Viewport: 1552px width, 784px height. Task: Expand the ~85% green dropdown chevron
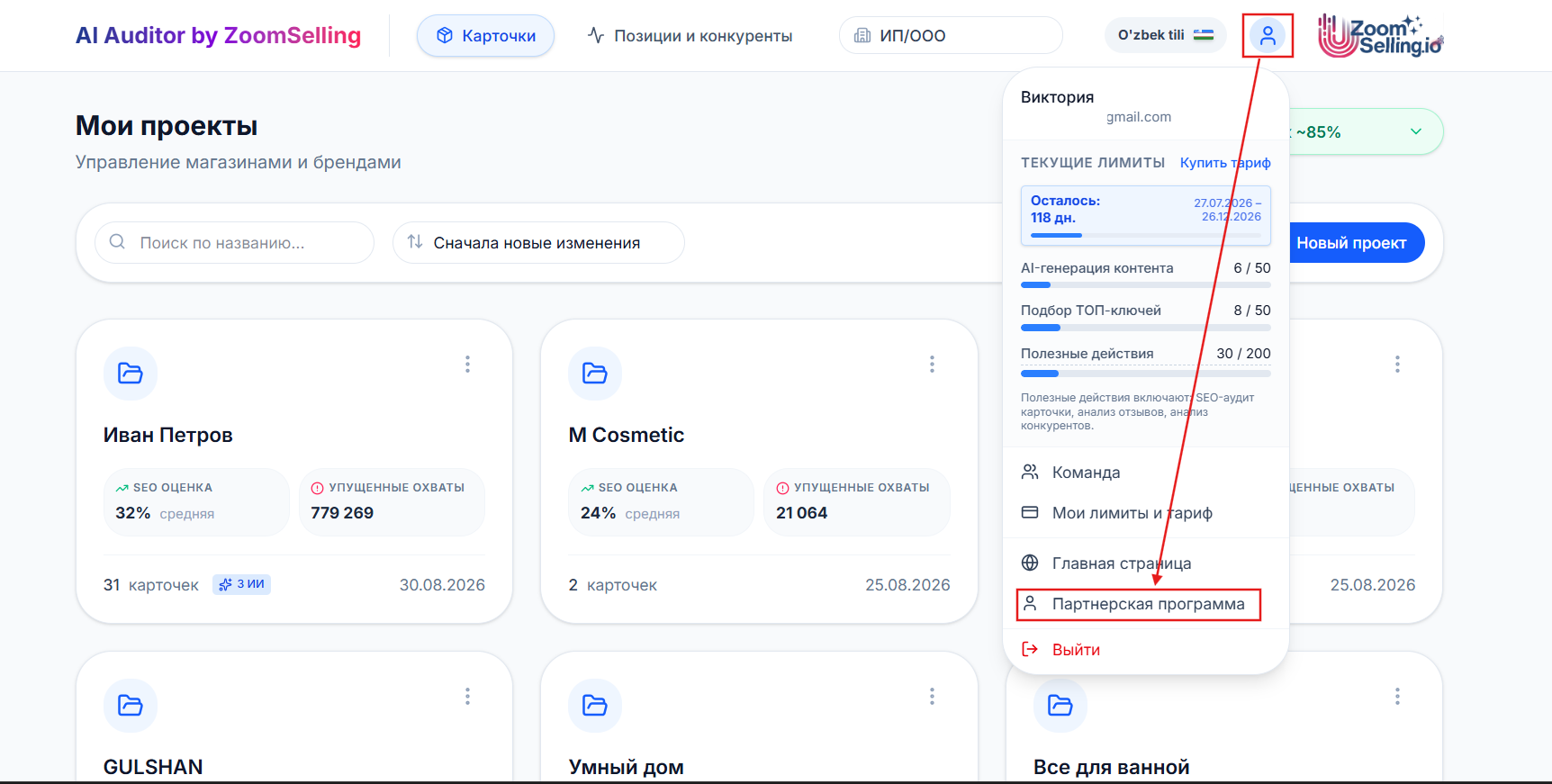pos(1416,131)
